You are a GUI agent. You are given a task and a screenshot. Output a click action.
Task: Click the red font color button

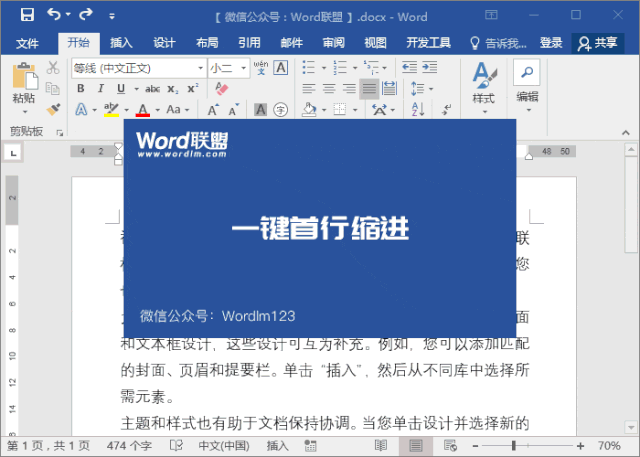[x=143, y=109]
